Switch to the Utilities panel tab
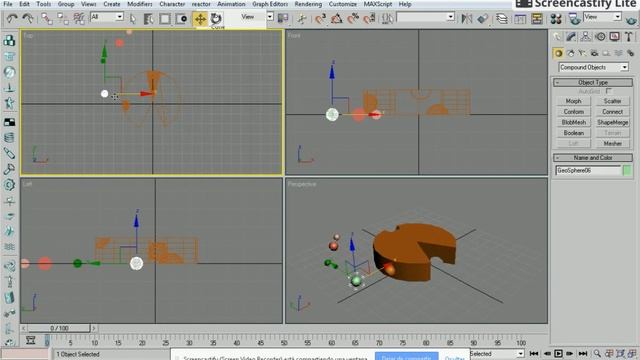This screenshot has height=360, width=640. (x=629, y=37)
